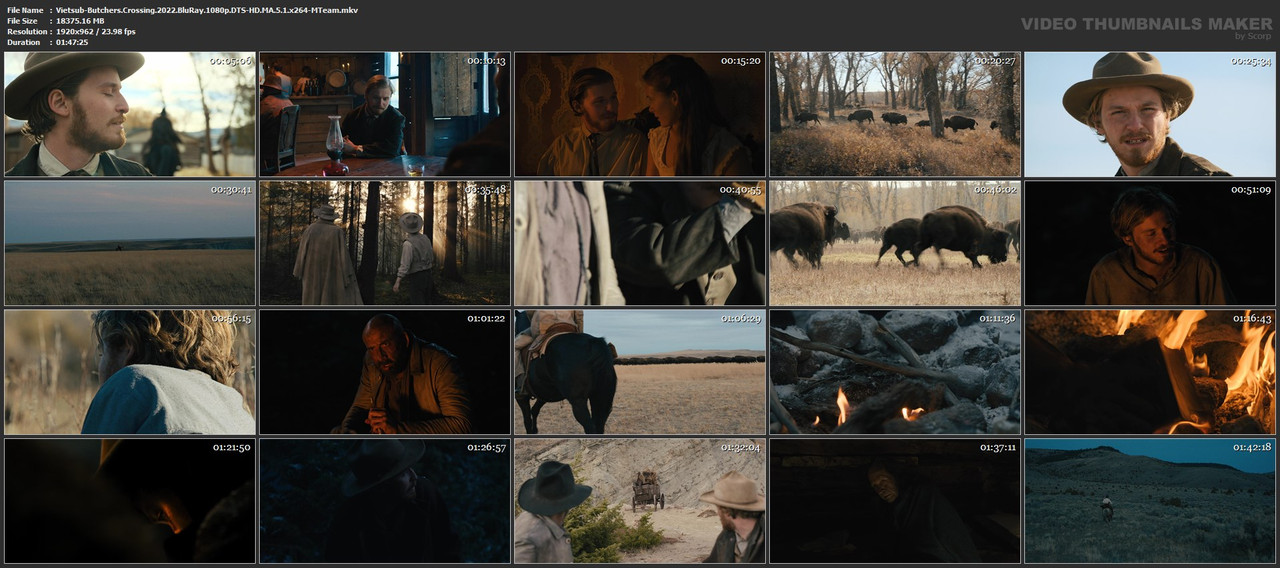Open the thumbnail stamped 00:15:20
This screenshot has width=1280, height=568.
click(x=640, y=114)
